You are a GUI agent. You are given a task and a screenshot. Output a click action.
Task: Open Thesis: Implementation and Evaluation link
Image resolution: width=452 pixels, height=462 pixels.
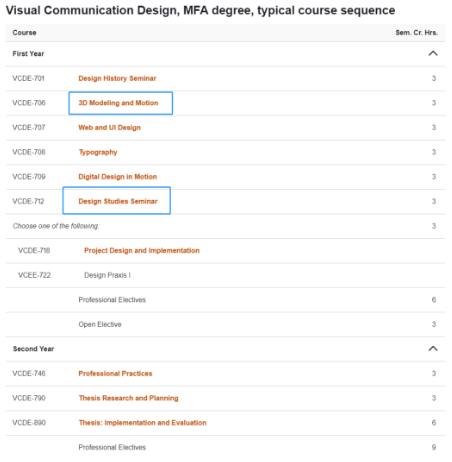pos(143,423)
